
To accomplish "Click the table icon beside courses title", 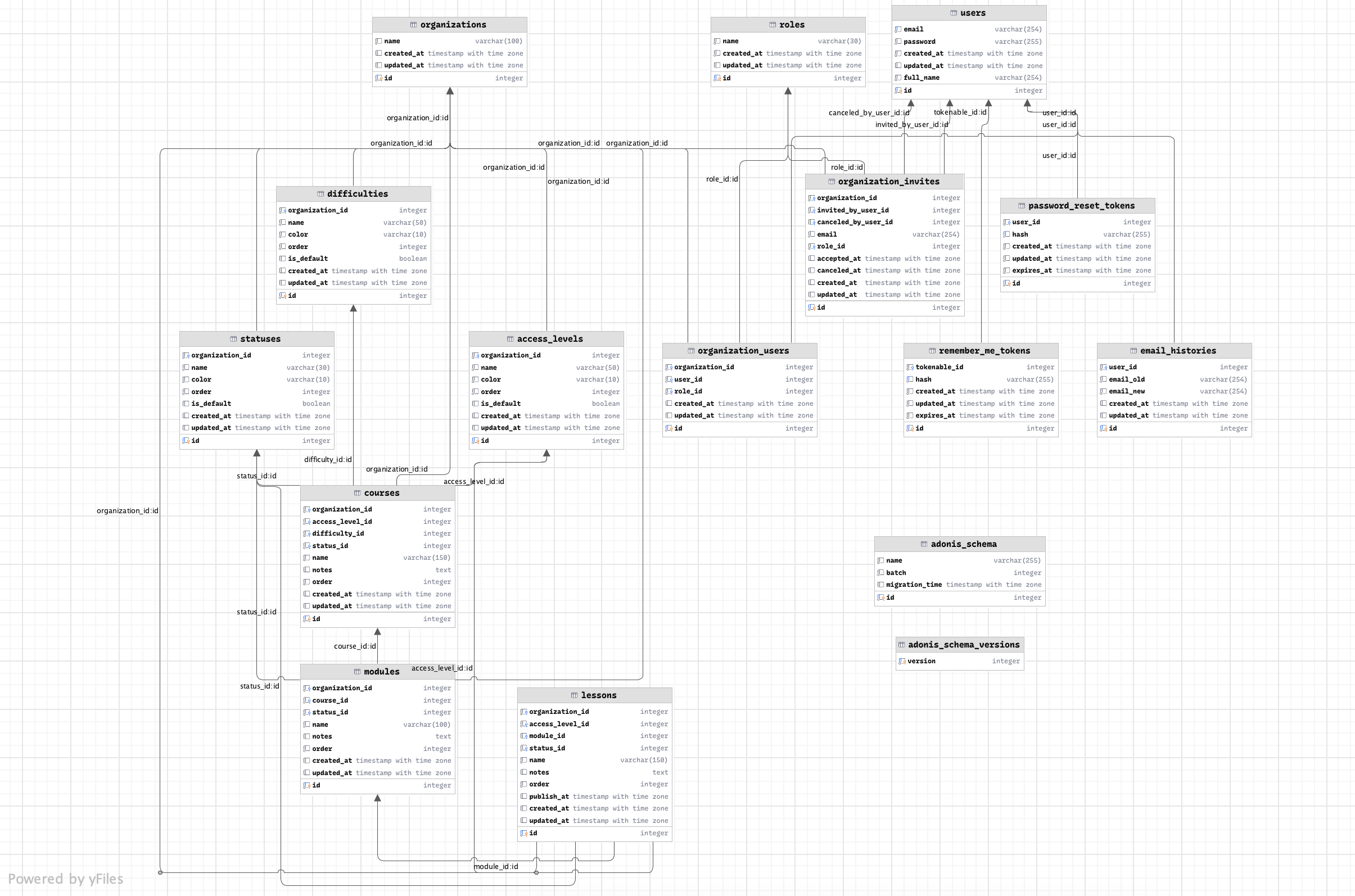I will [357, 493].
